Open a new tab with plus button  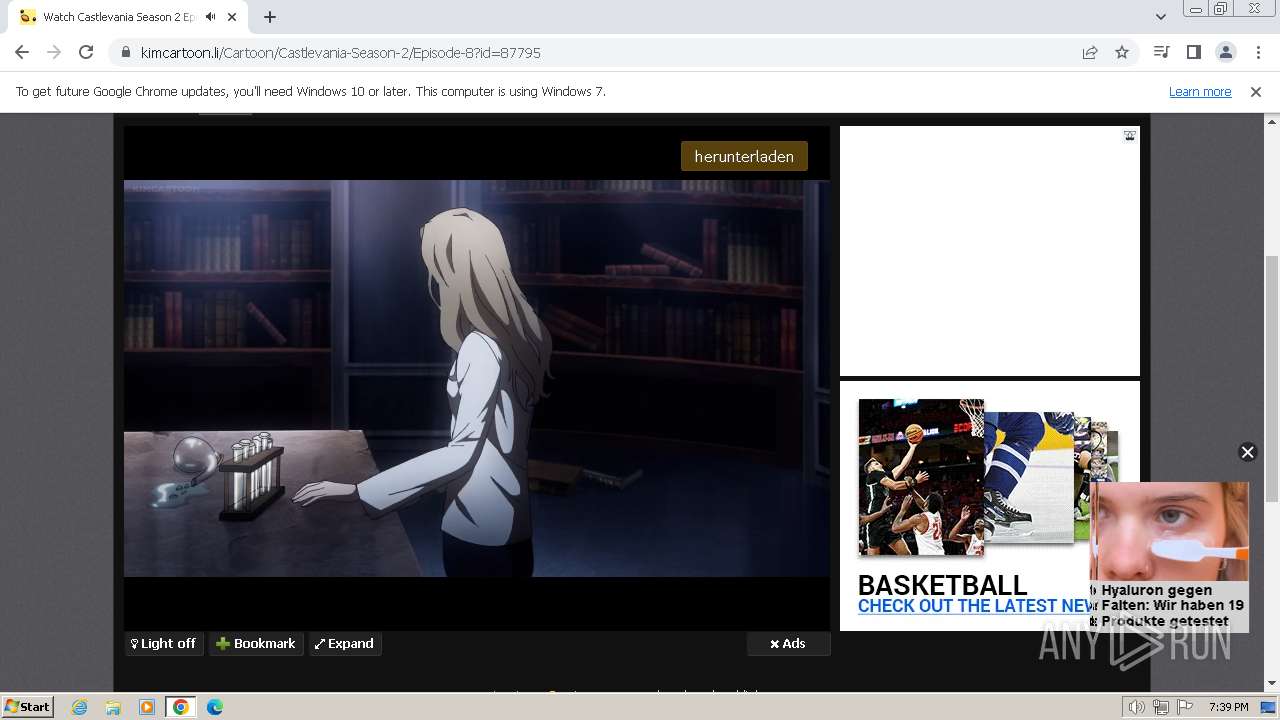coord(270,17)
